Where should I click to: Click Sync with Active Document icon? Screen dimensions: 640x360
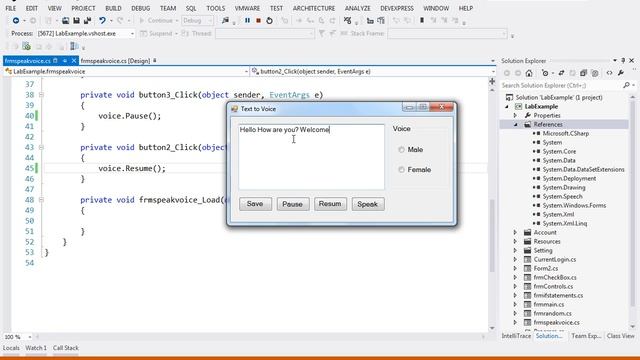point(561,73)
